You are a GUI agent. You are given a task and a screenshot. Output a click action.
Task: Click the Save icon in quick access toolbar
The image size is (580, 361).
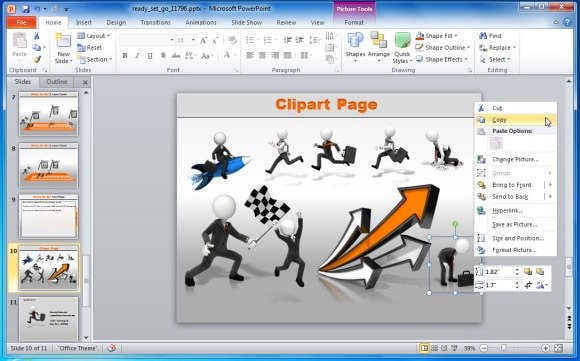click(x=26, y=9)
